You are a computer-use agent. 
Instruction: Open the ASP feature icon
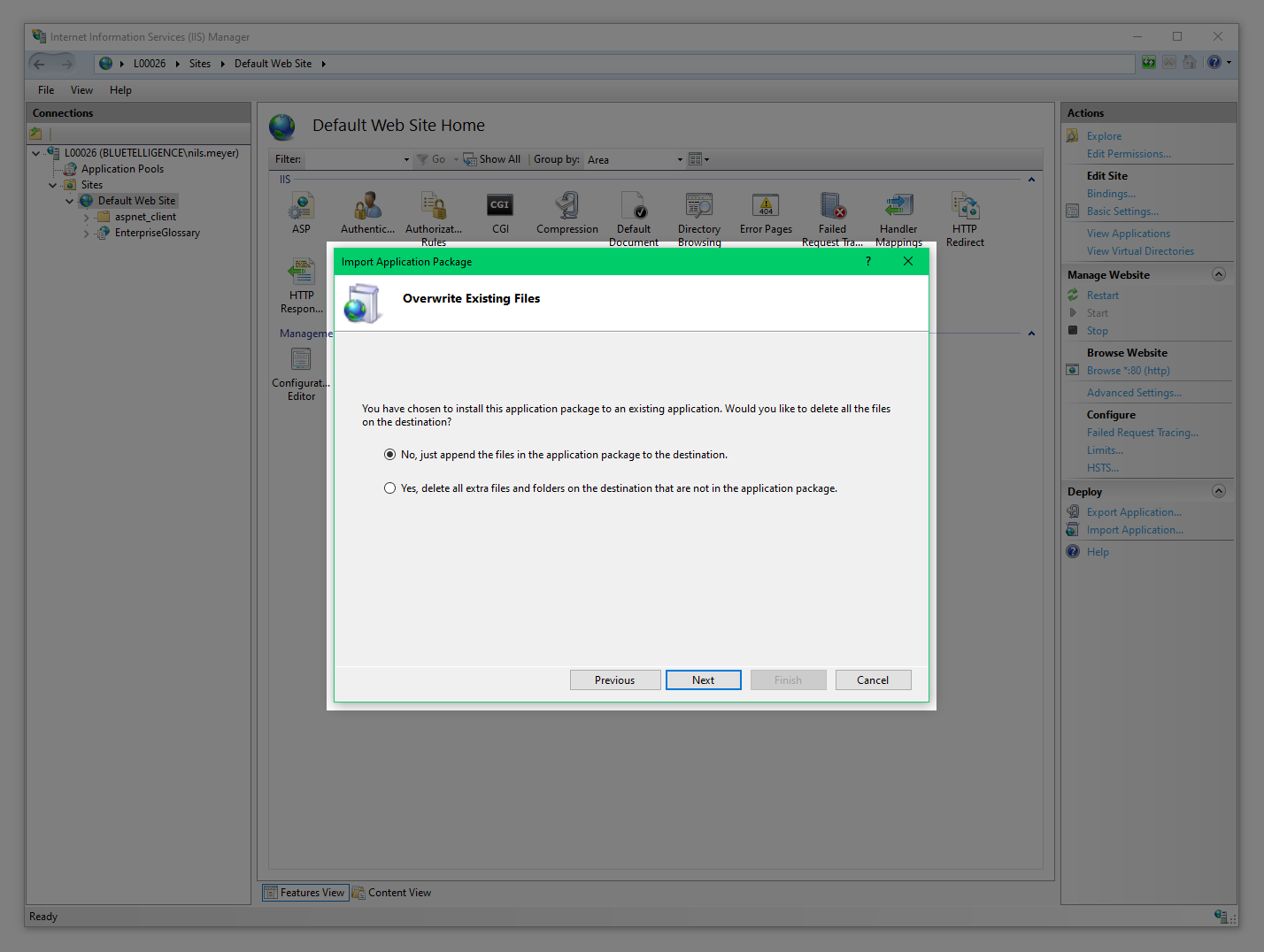(301, 208)
